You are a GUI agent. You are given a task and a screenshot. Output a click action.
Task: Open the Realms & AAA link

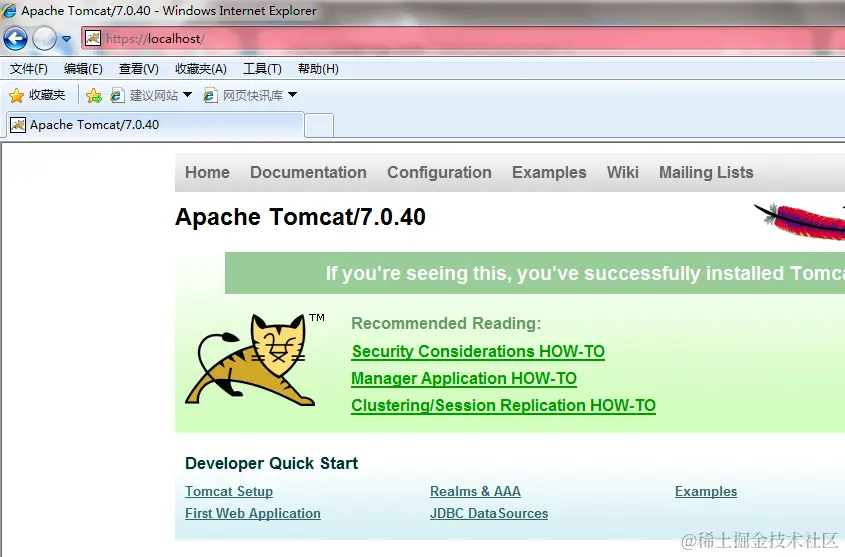point(475,491)
